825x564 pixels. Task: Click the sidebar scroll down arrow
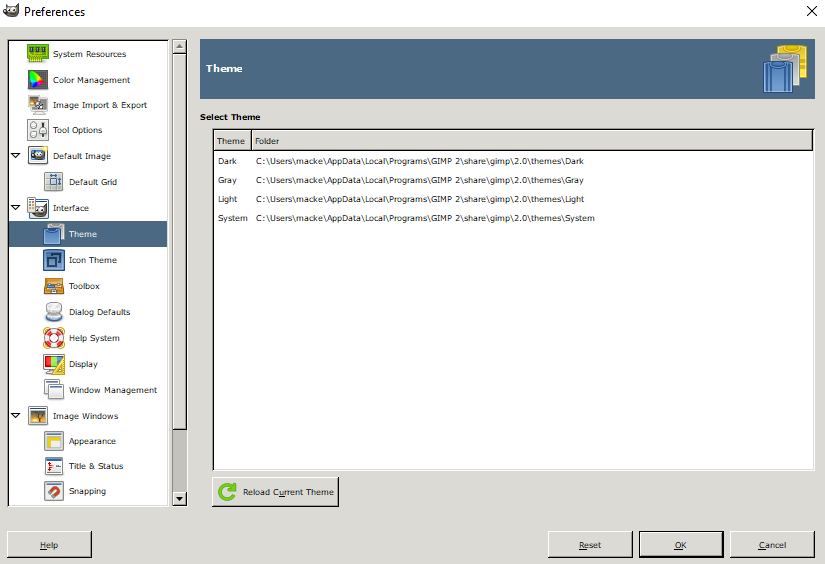click(179, 498)
